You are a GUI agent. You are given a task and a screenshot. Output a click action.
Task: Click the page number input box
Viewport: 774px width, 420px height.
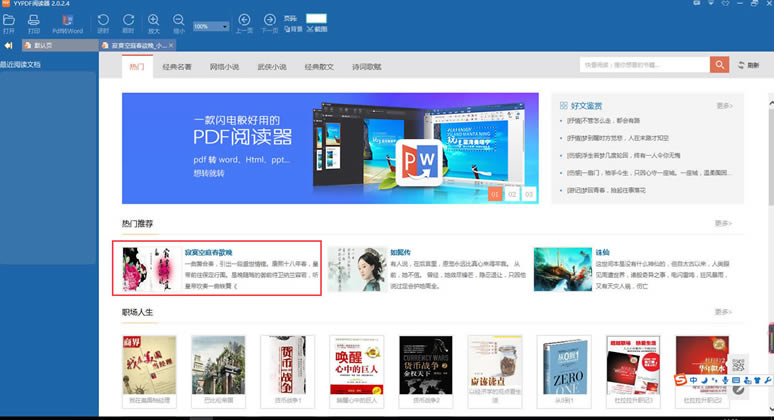tap(316, 18)
